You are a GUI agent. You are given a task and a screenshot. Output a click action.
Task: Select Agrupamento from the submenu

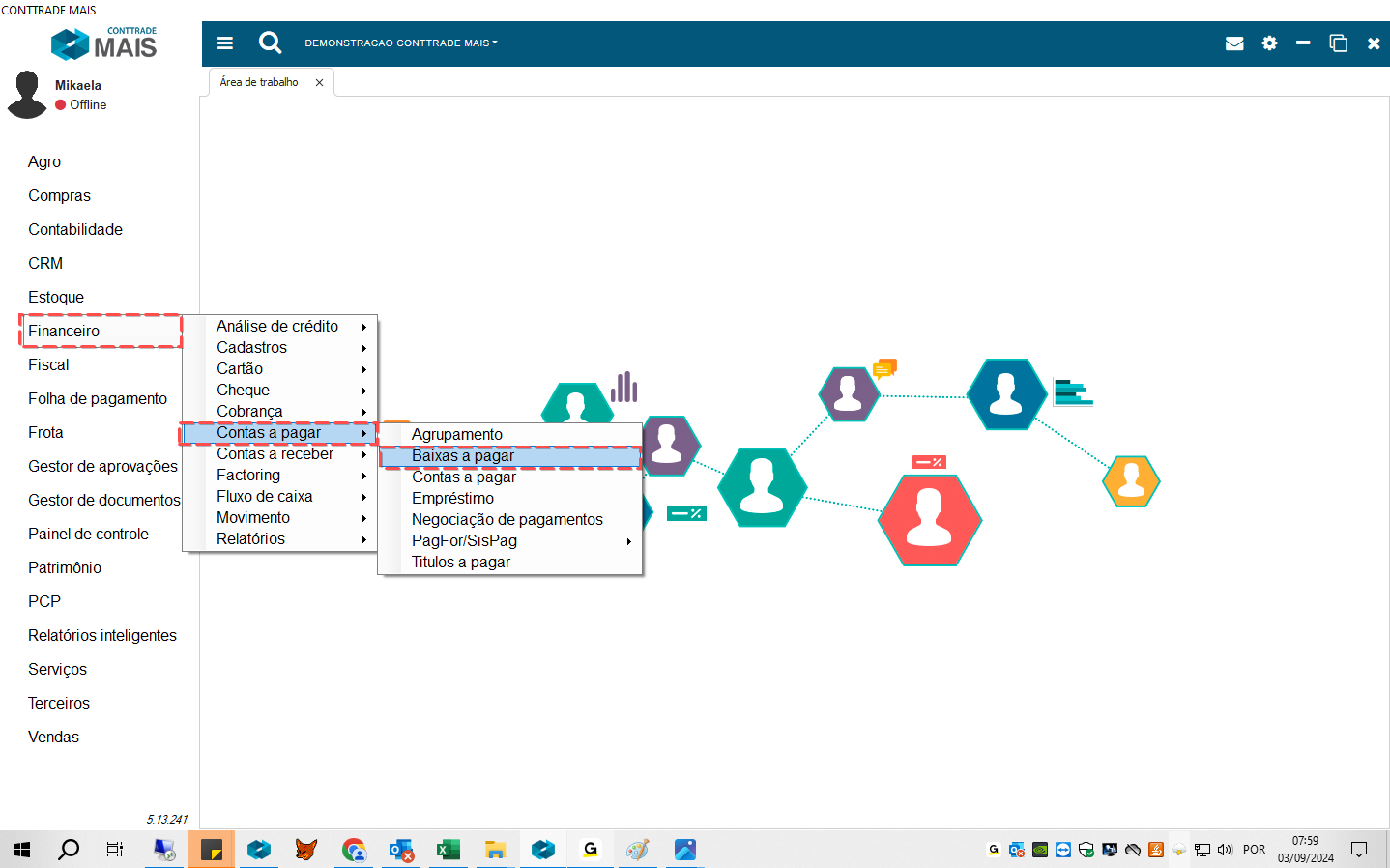(510, 435)
